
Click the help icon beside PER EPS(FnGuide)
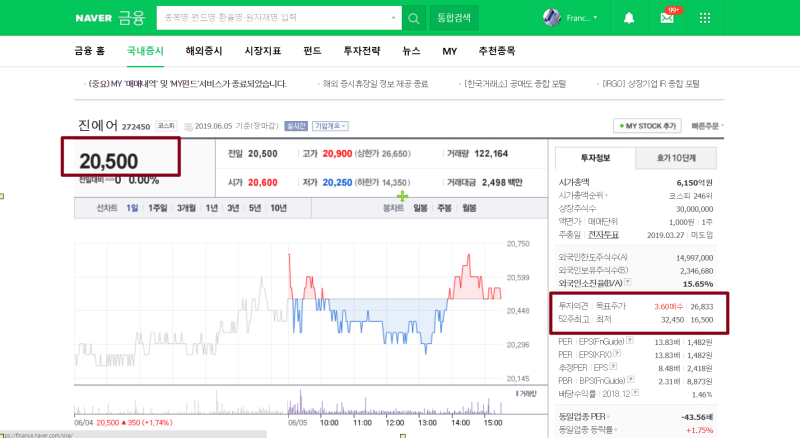630,340
